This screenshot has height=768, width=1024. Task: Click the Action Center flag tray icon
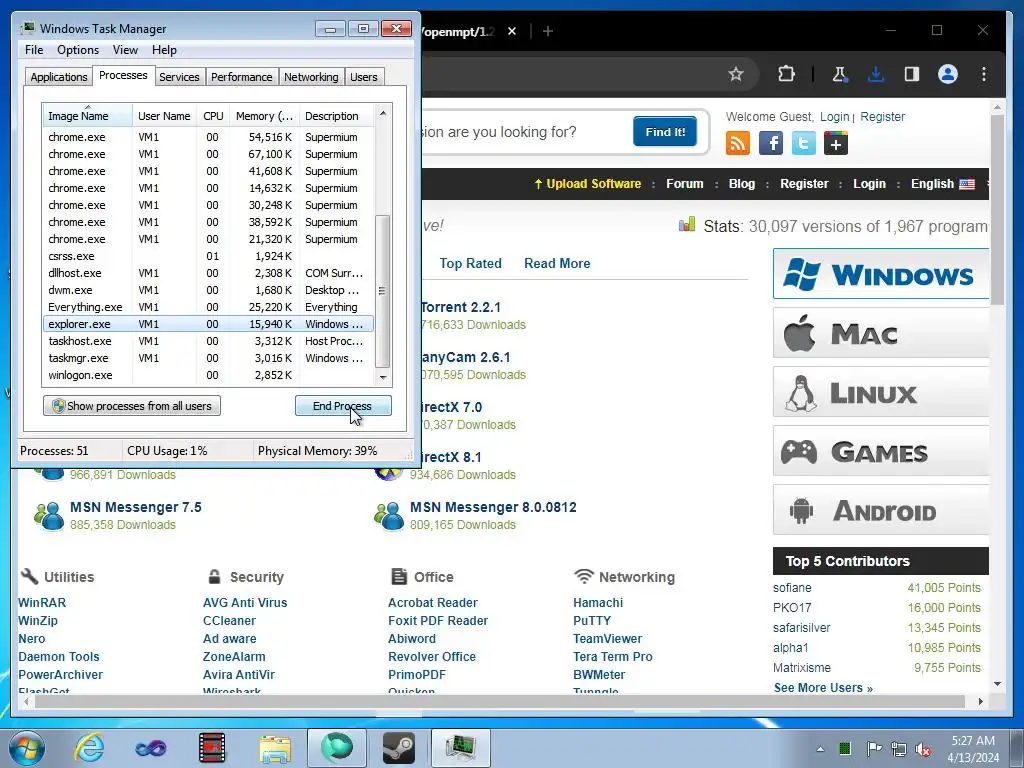873,749
